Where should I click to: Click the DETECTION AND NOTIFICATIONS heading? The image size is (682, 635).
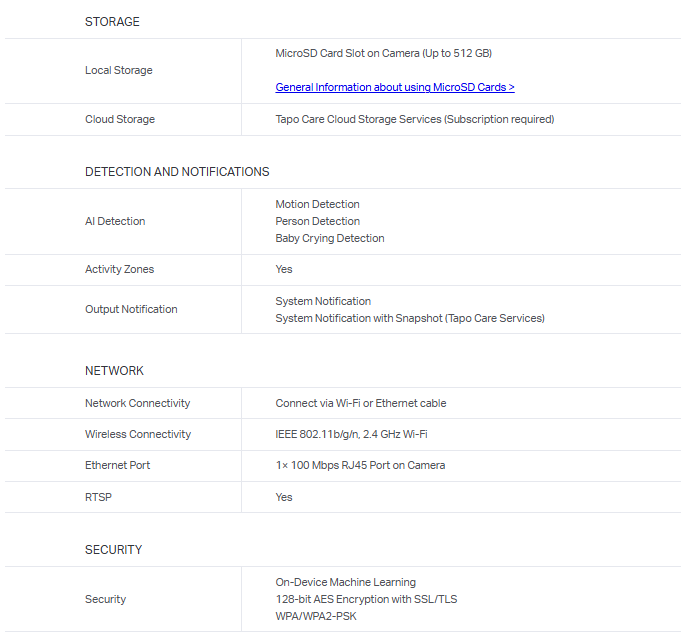(x=177, y=172)
